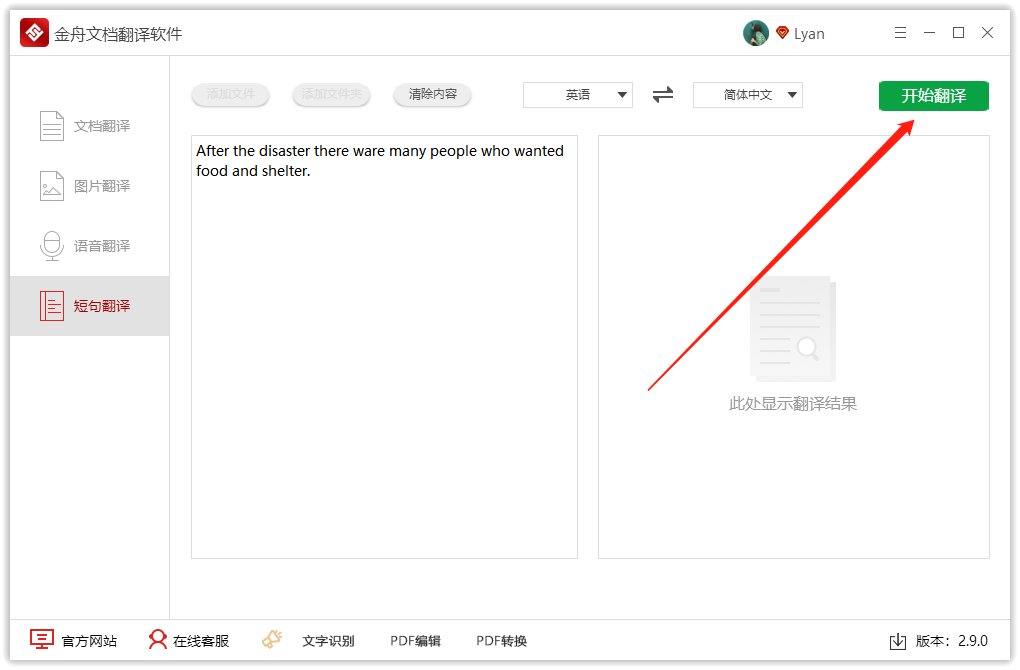
Task: Open the PDF转换 tool link
Action: 501,641
